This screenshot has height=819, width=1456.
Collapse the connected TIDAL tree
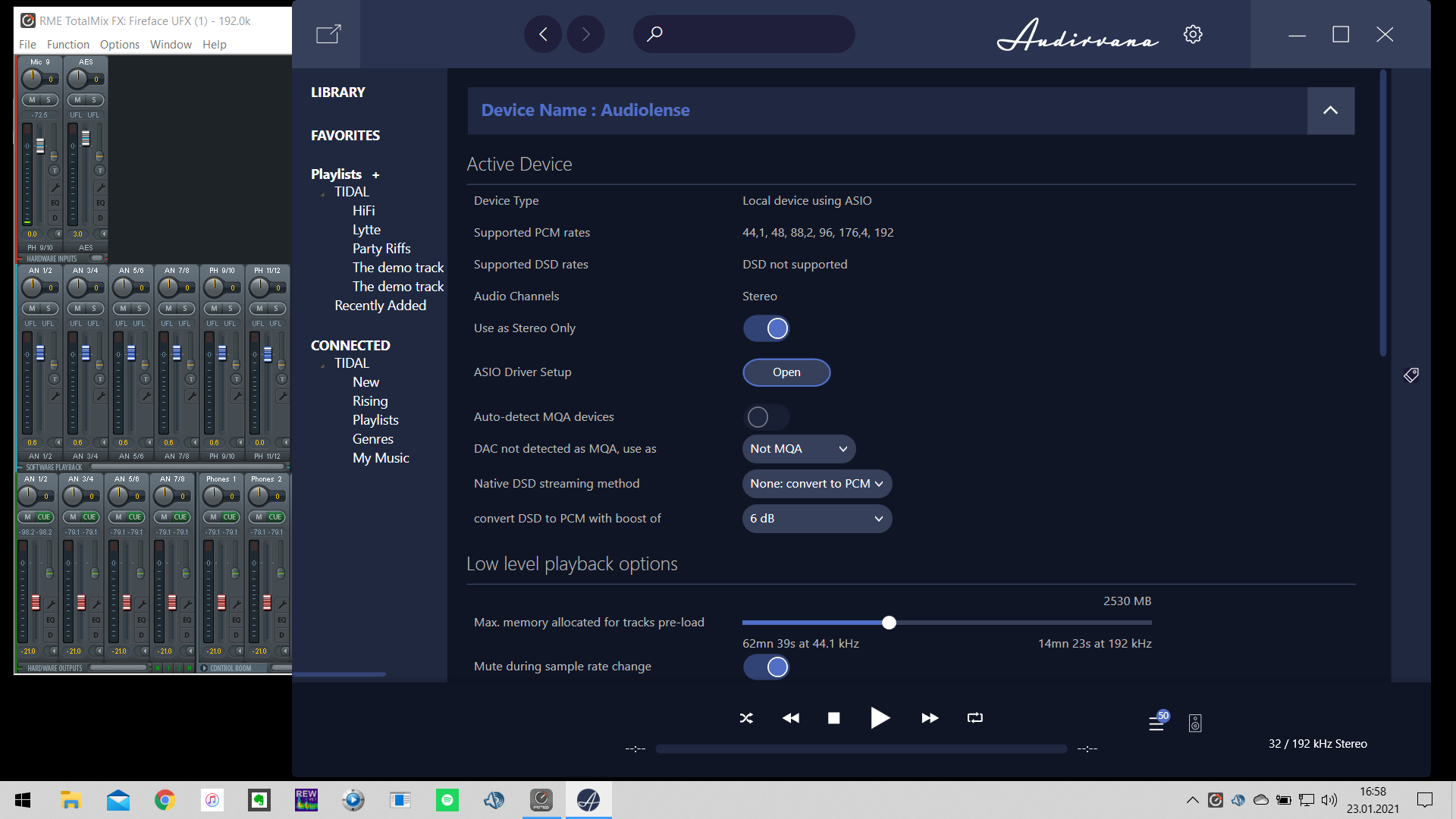(x=323, y=366)
